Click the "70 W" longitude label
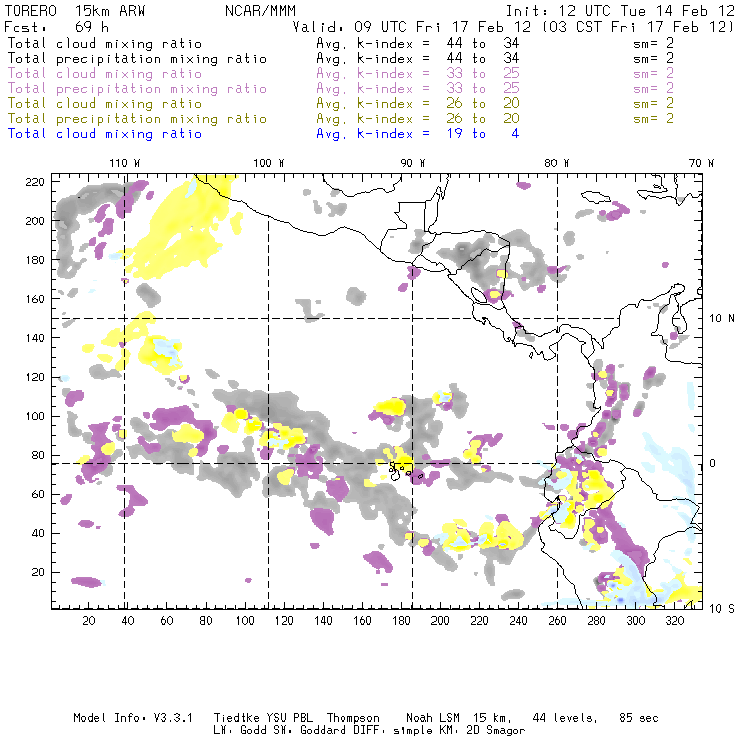The image size is (740, 740). point(701,163)
